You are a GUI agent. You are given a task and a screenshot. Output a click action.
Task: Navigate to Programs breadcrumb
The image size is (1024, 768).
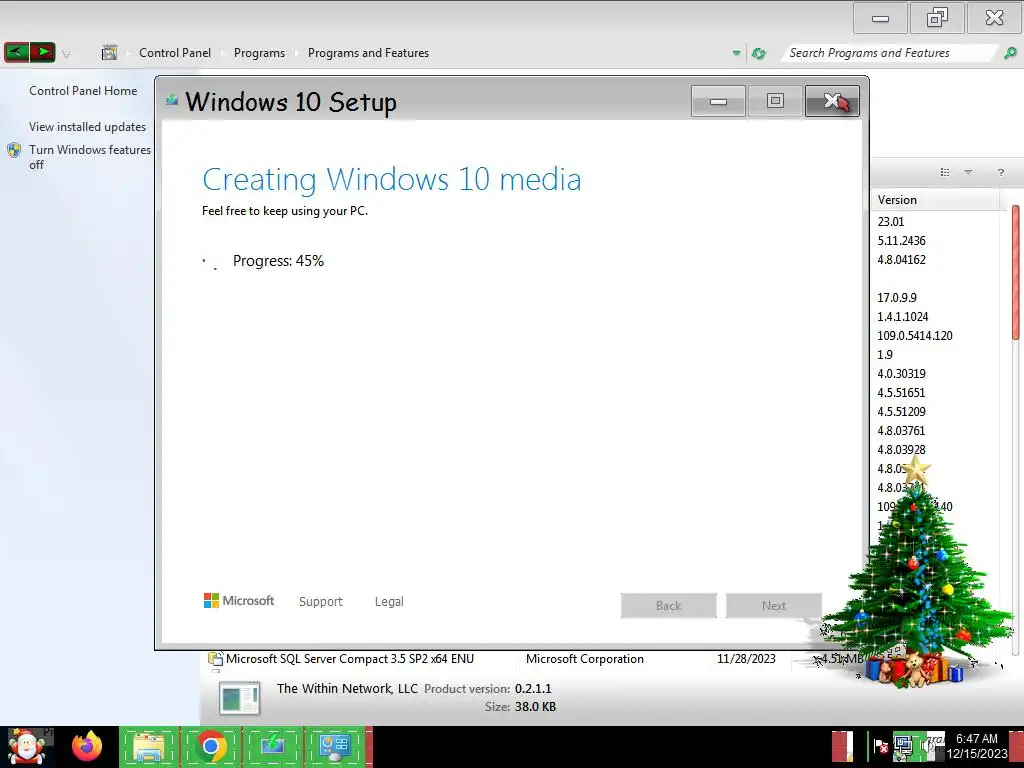click(x=259, y=53)
